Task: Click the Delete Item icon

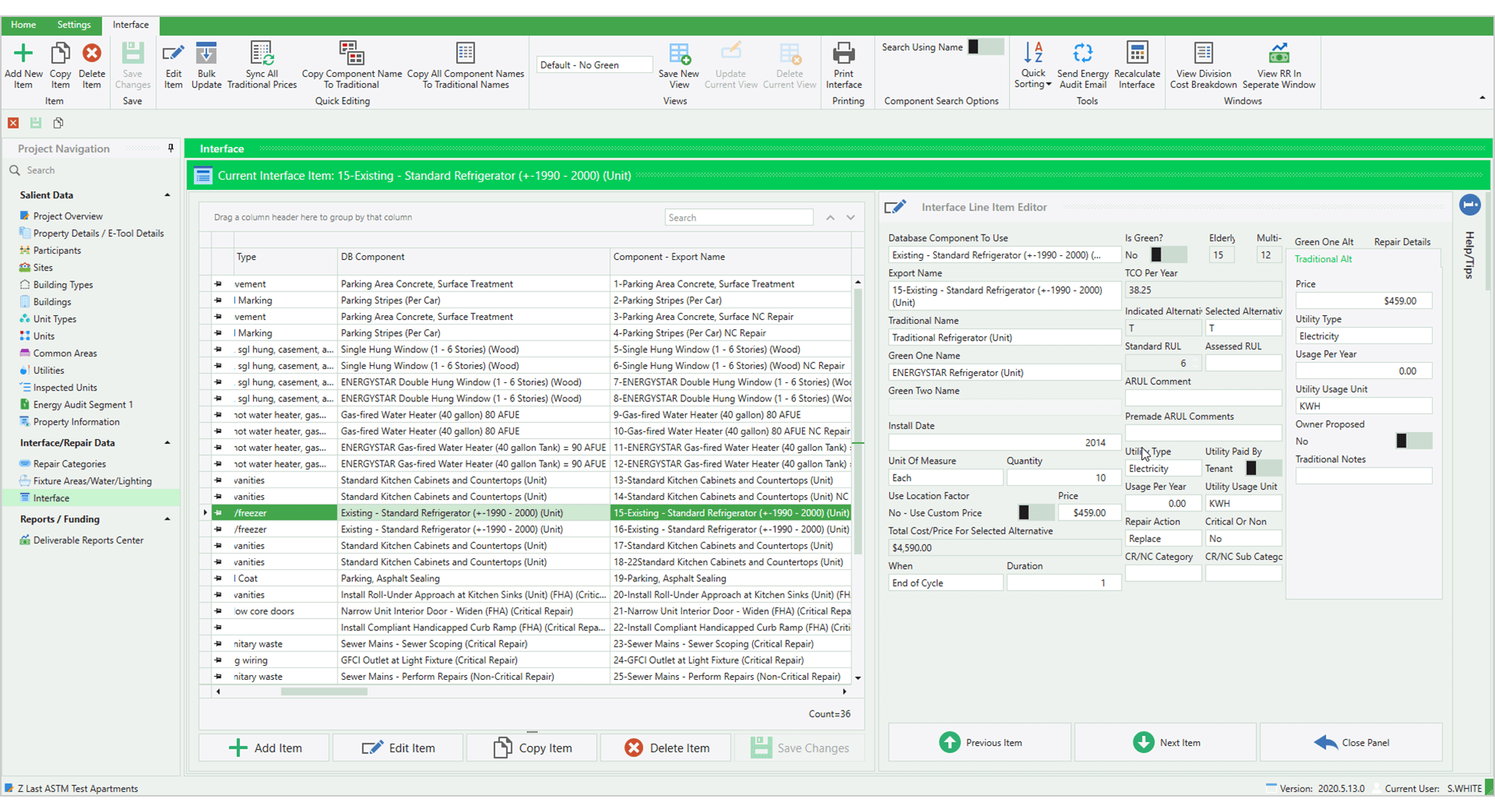Action: (92, 65)
